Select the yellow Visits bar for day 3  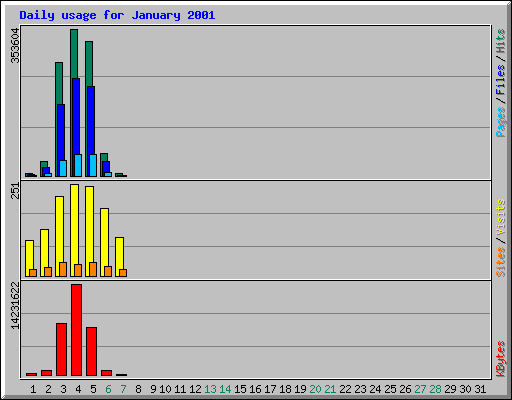(x=59, y=230)
